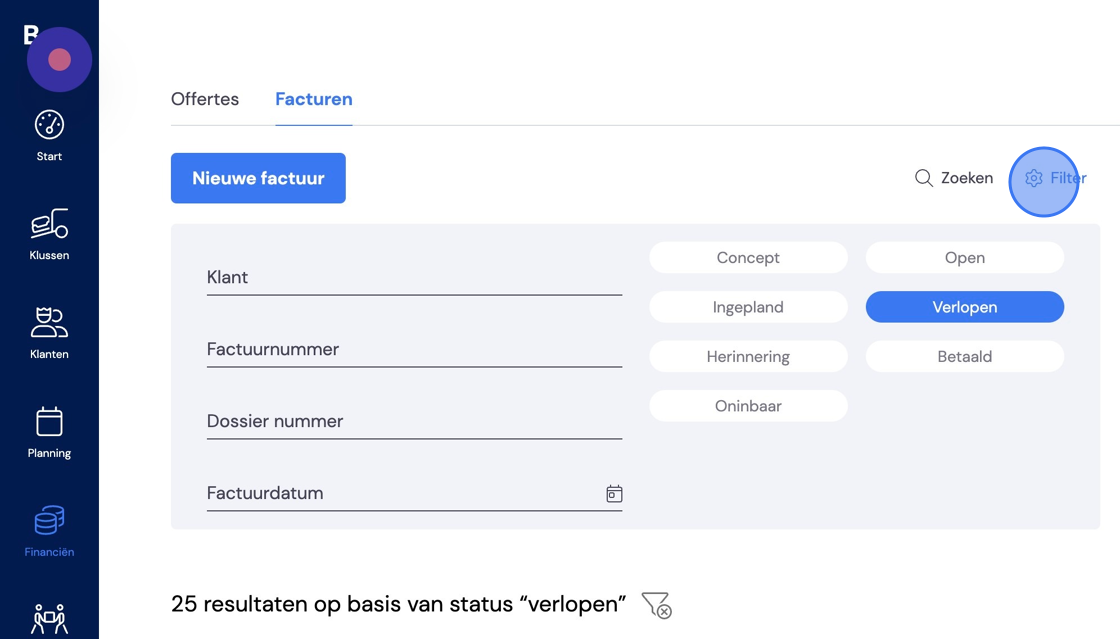The image size is (1120, 639).
Task: Open the Start dashboard icon
Action: [x=49, y=125]
